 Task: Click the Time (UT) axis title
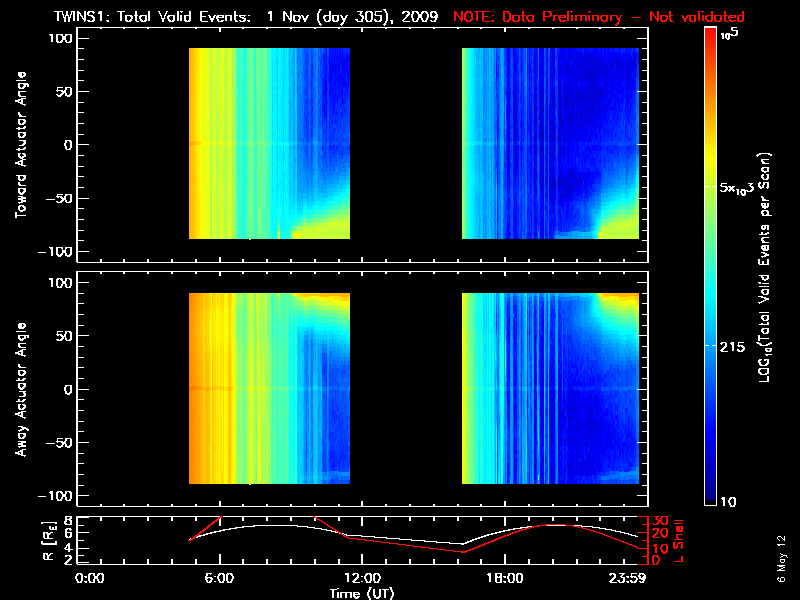tap(362, 593)
